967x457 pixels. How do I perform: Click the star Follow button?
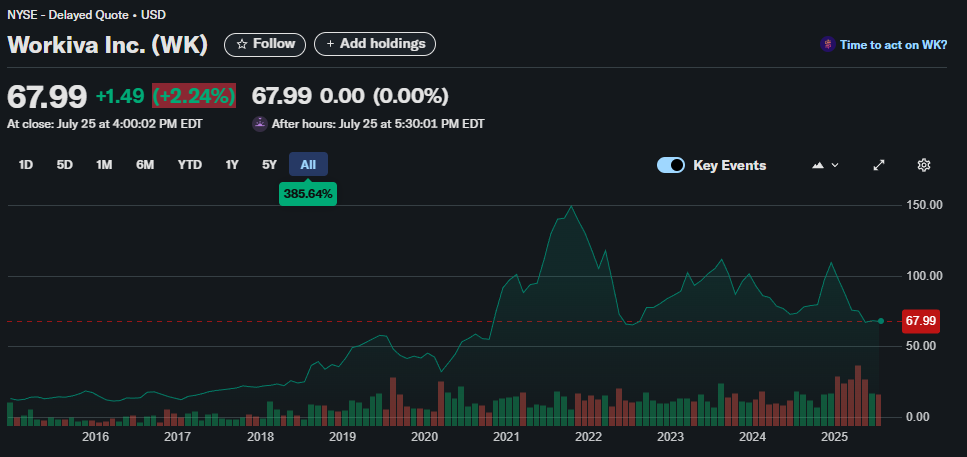pos(265,44)
